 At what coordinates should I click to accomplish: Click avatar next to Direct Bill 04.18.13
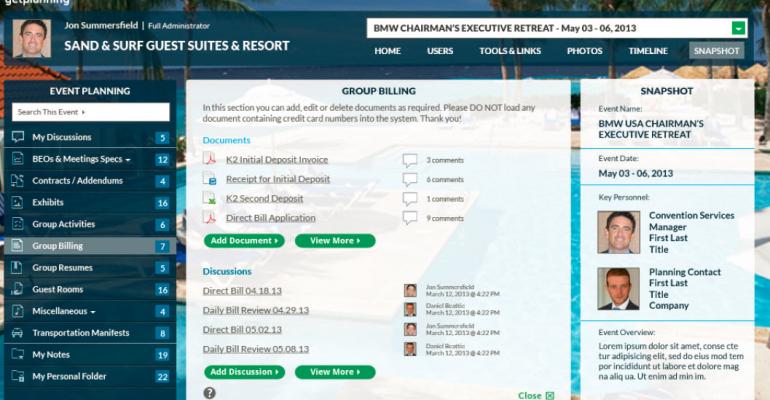(411, 290)
